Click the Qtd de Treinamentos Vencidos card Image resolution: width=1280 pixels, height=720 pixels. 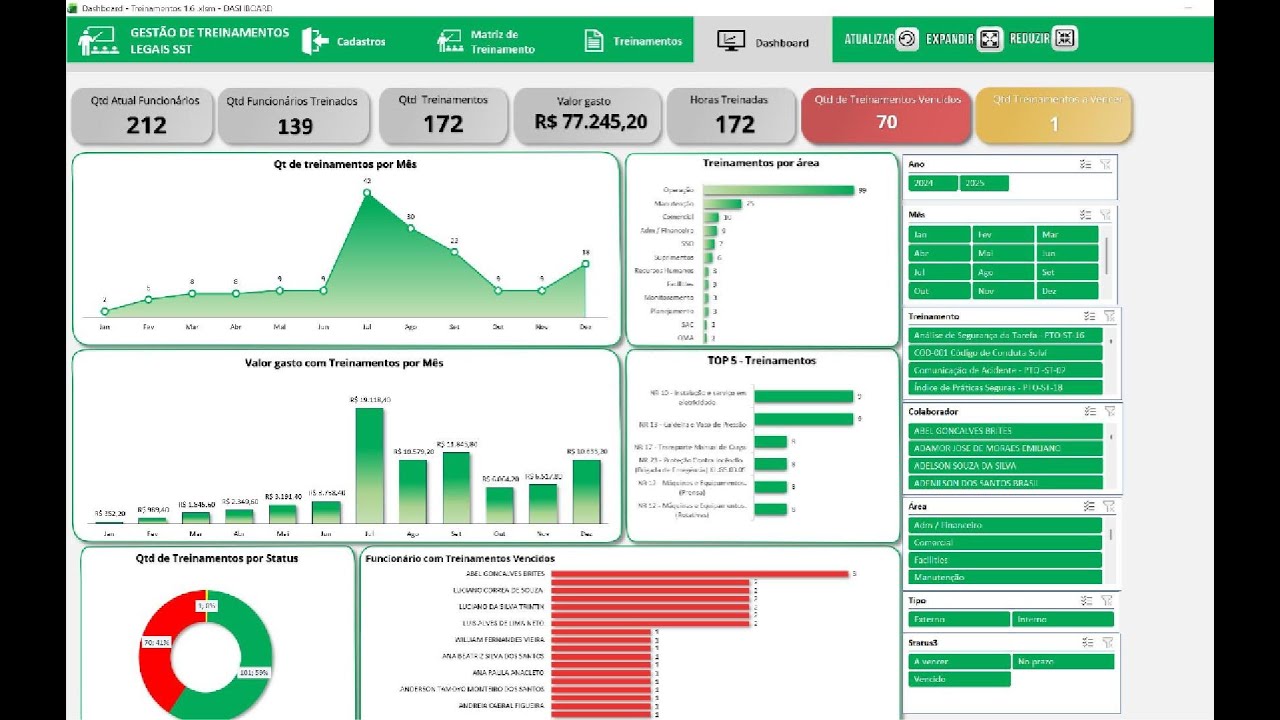click(x=886, y=116)
